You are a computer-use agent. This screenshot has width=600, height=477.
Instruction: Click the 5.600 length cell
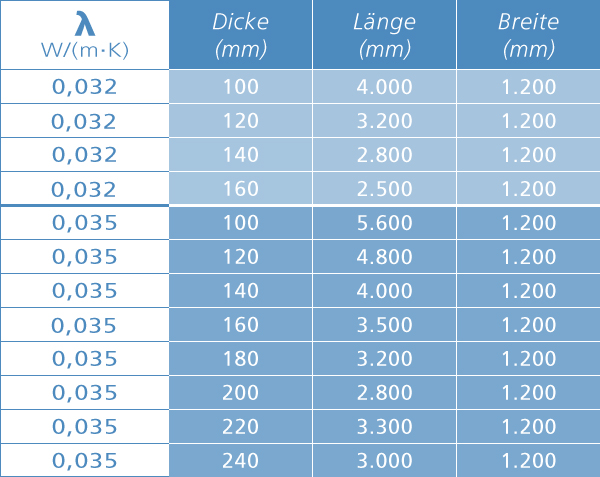coord(384,222)
